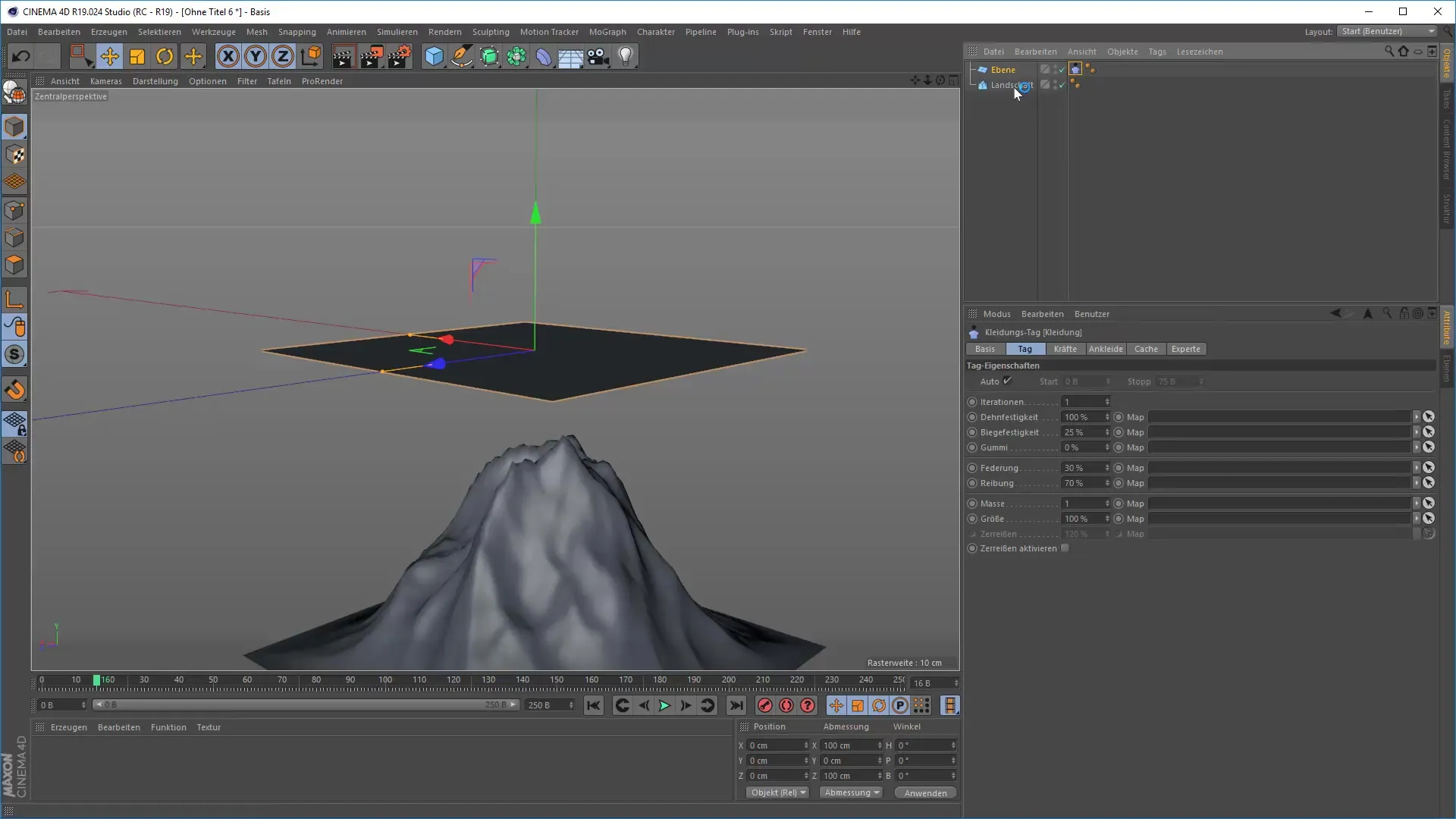This screenshot has height=819, width=1456.
Task: Click the Biegefestigkeit stepper arrows
Action: pos(1107,432)
